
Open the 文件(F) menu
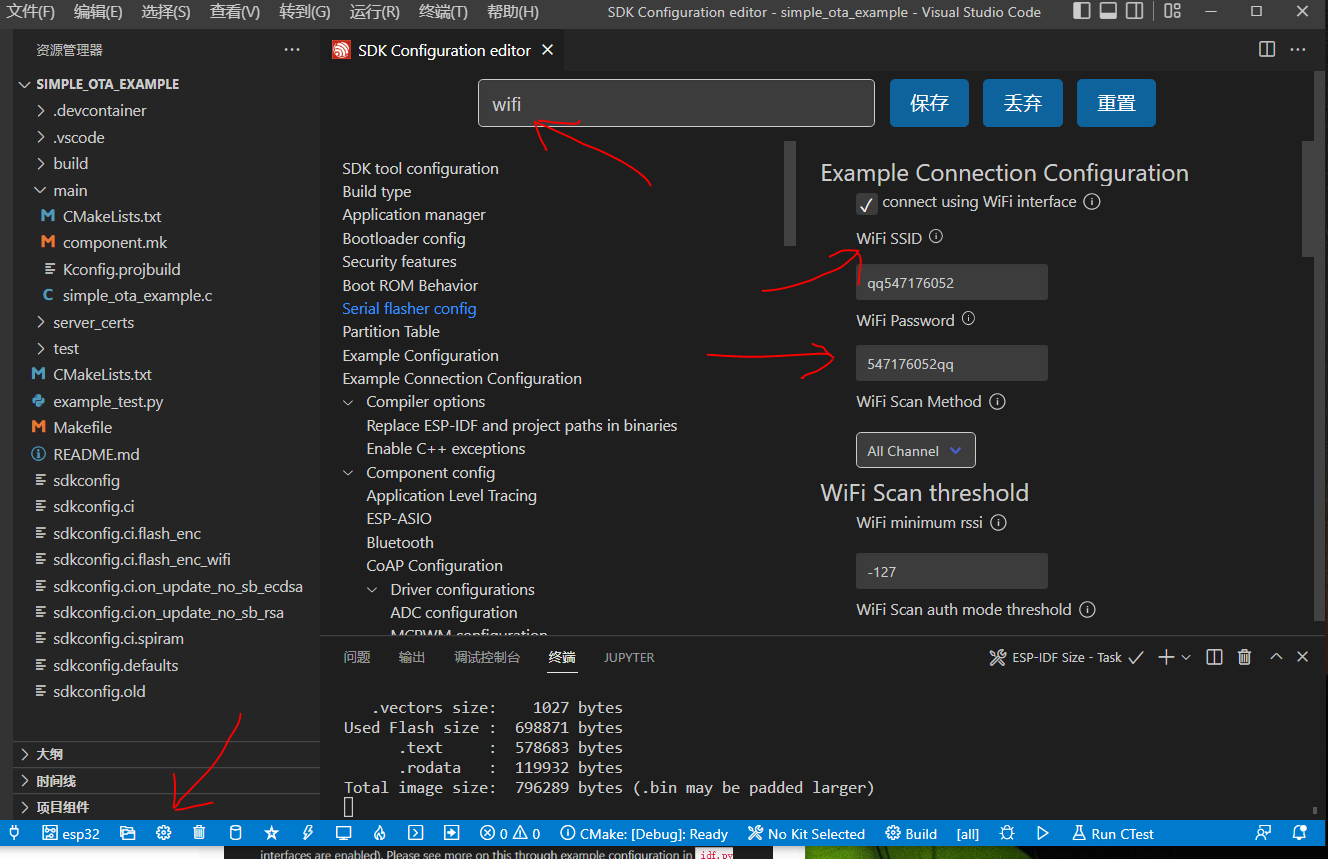click(x=32, y=12)
